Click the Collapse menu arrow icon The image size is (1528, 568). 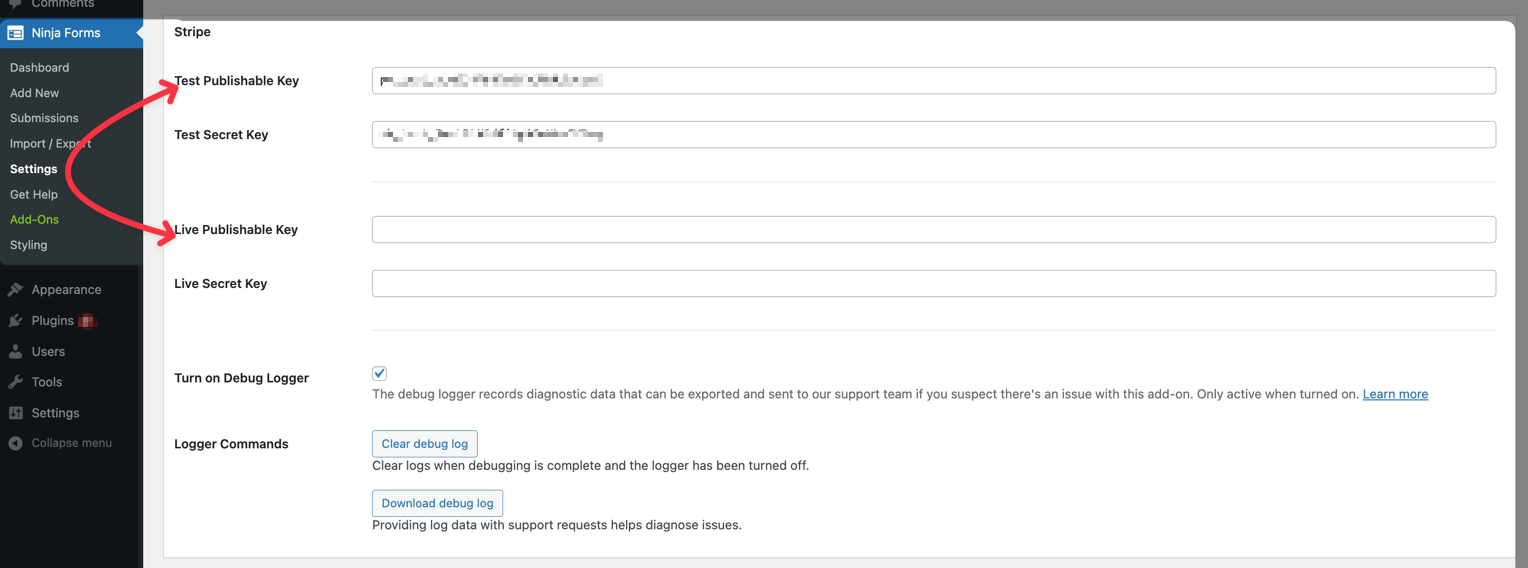click(x=15, y=443)
